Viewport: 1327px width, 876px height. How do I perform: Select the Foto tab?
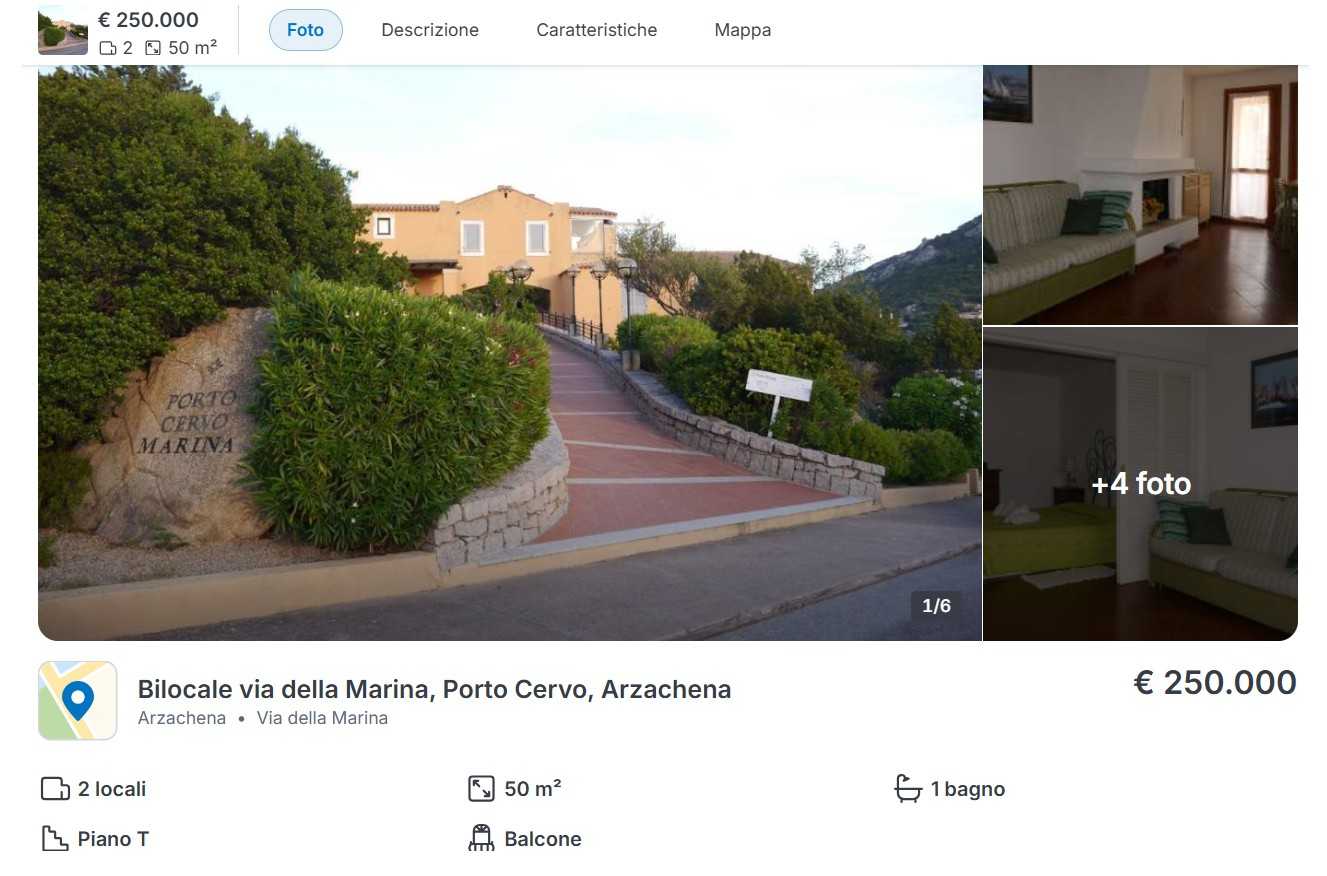click(x=305, y=30)
